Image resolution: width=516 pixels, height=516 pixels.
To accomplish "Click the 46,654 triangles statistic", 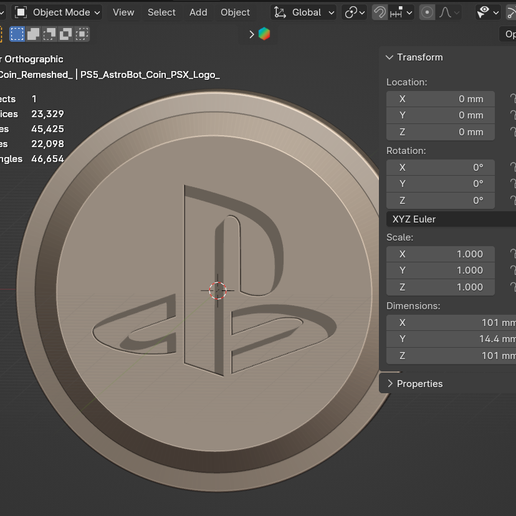I will pos(47,159).
